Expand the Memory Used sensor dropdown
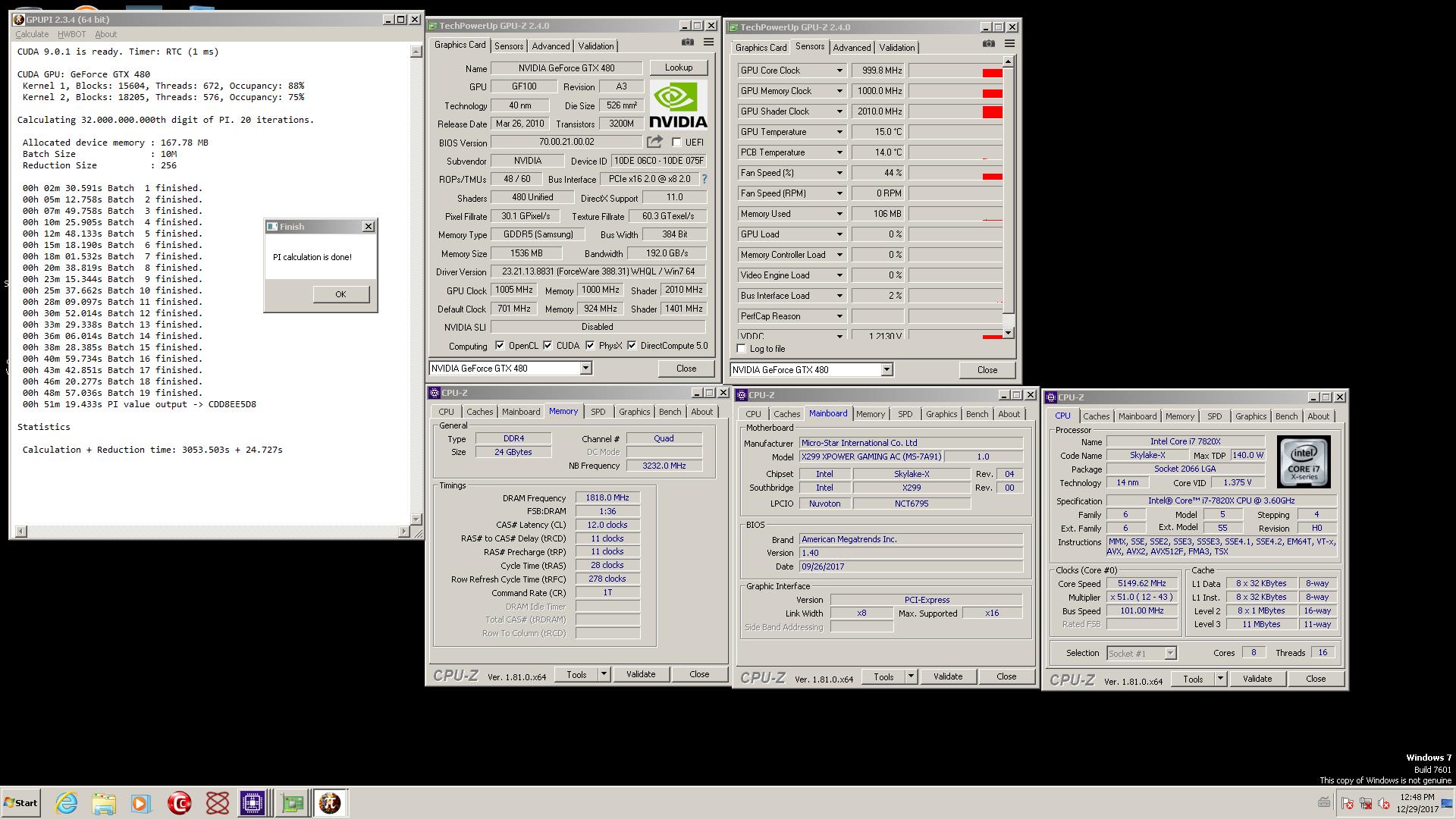The image size is (1456, 819). point(839,214)
